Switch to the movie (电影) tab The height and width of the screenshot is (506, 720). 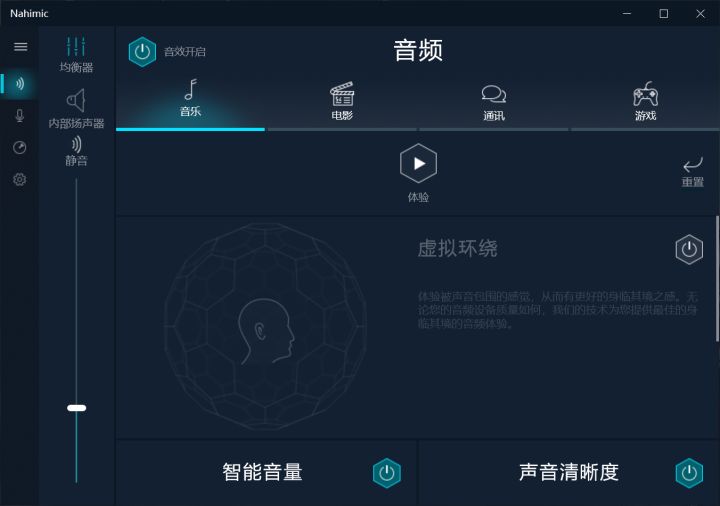pos(342,101)
